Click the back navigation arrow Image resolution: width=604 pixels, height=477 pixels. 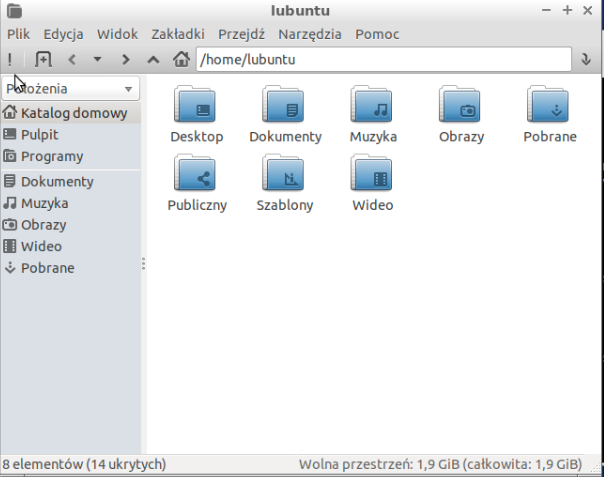tap(71, 59)
